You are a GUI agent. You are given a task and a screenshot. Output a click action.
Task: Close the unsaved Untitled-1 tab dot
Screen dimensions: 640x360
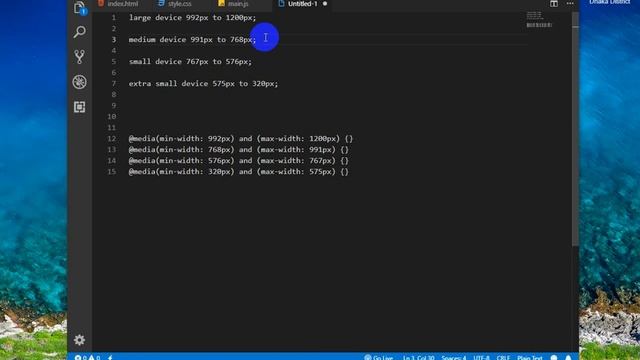tap(325, 4)
